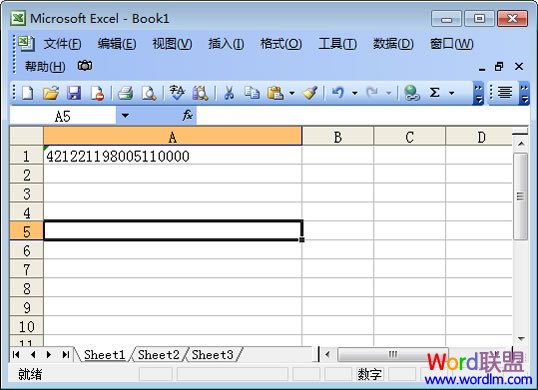Go to next sheet navigation arrow
The width and height of the screenshot is (538, 390).
pyautogui.click(x=49, y=354)
